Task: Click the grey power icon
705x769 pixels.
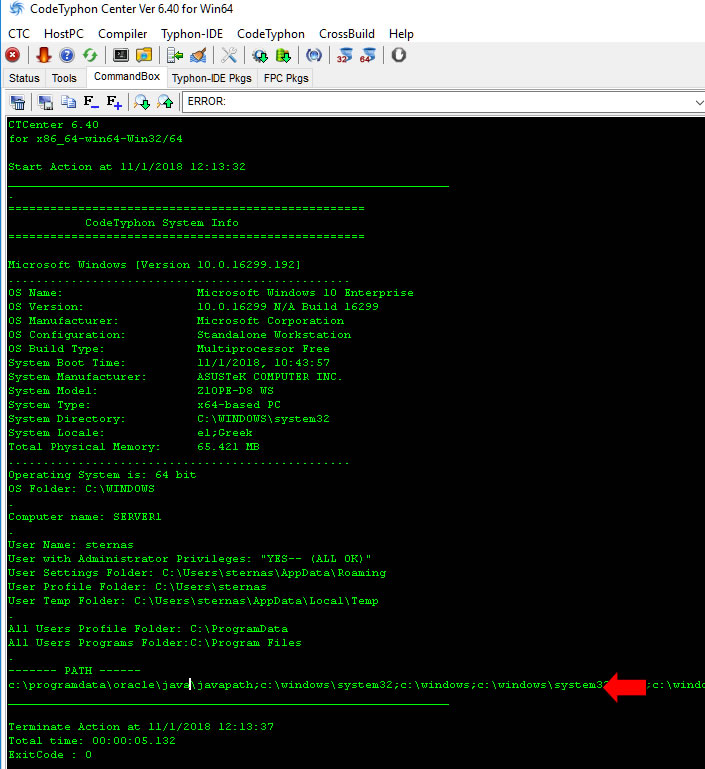Action: (399, 55)
